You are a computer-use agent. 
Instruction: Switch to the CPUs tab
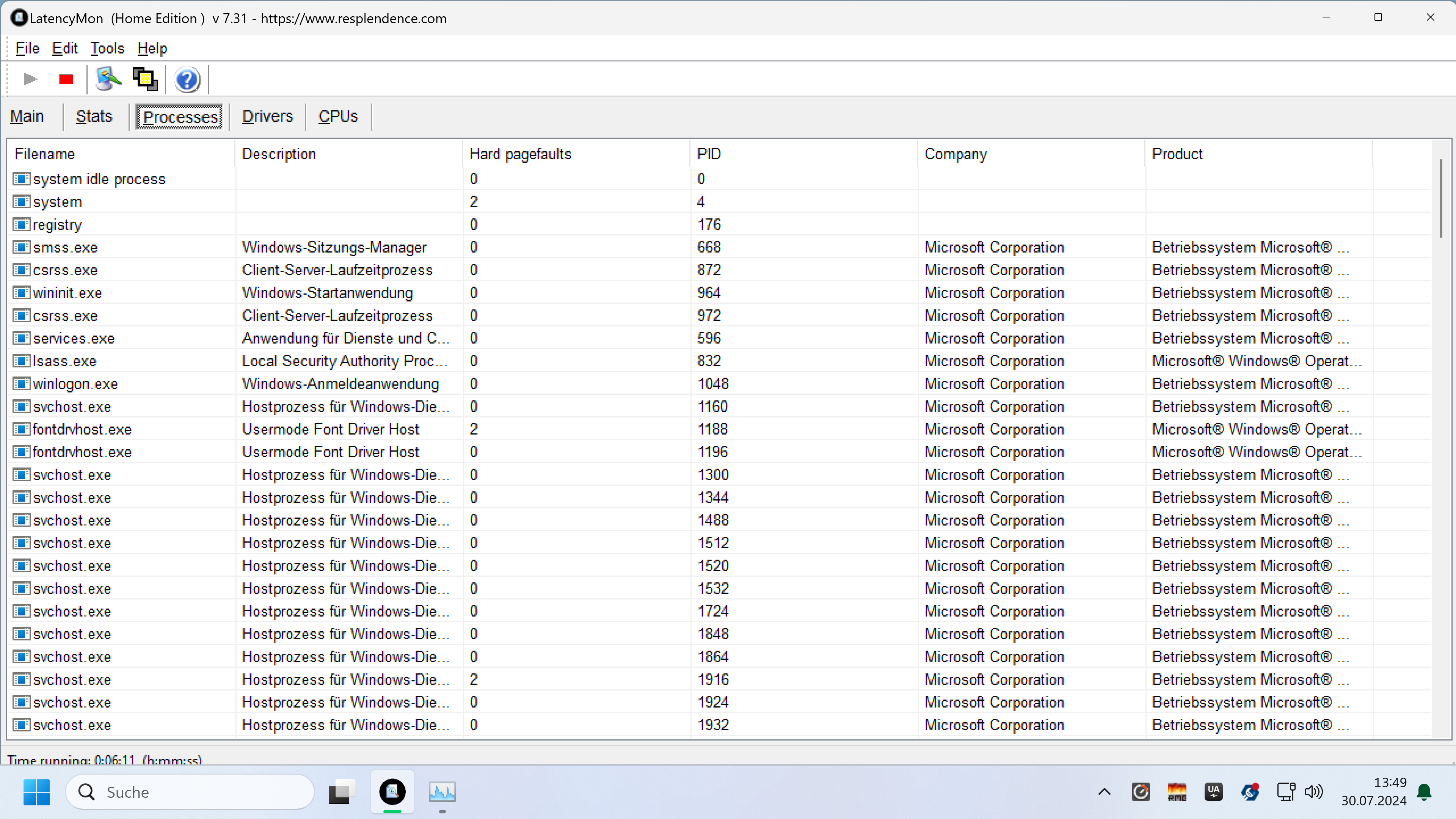[338, 116]
